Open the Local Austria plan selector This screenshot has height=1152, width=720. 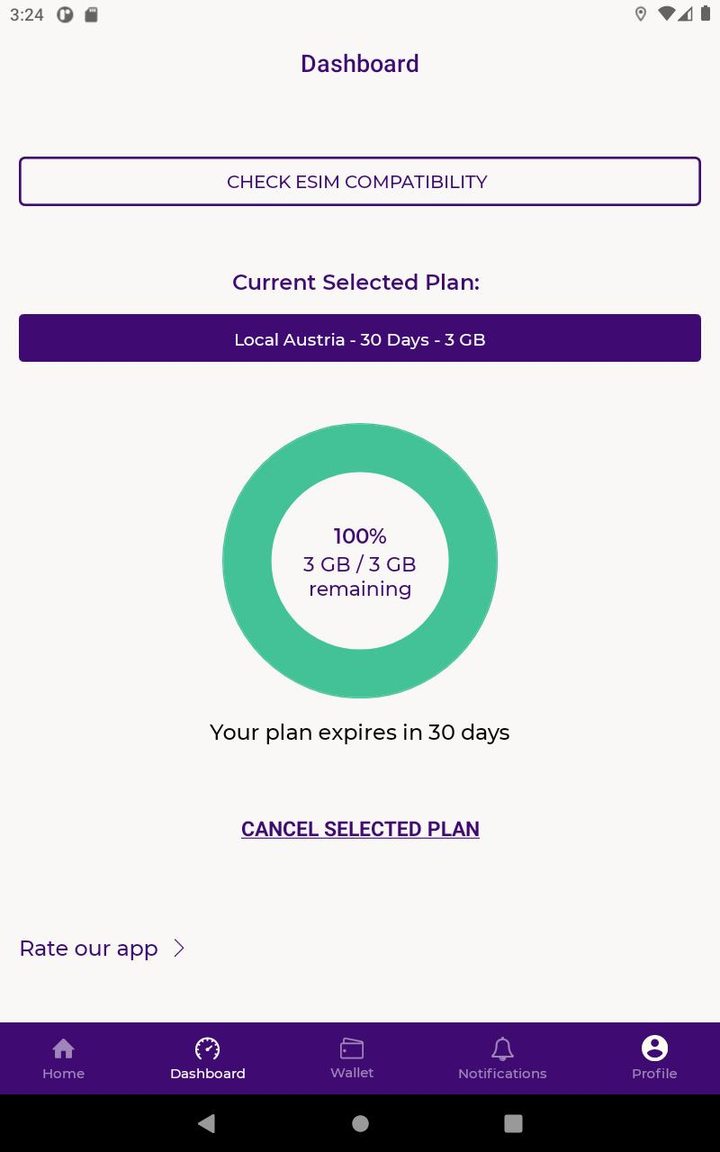click(360, 339)
